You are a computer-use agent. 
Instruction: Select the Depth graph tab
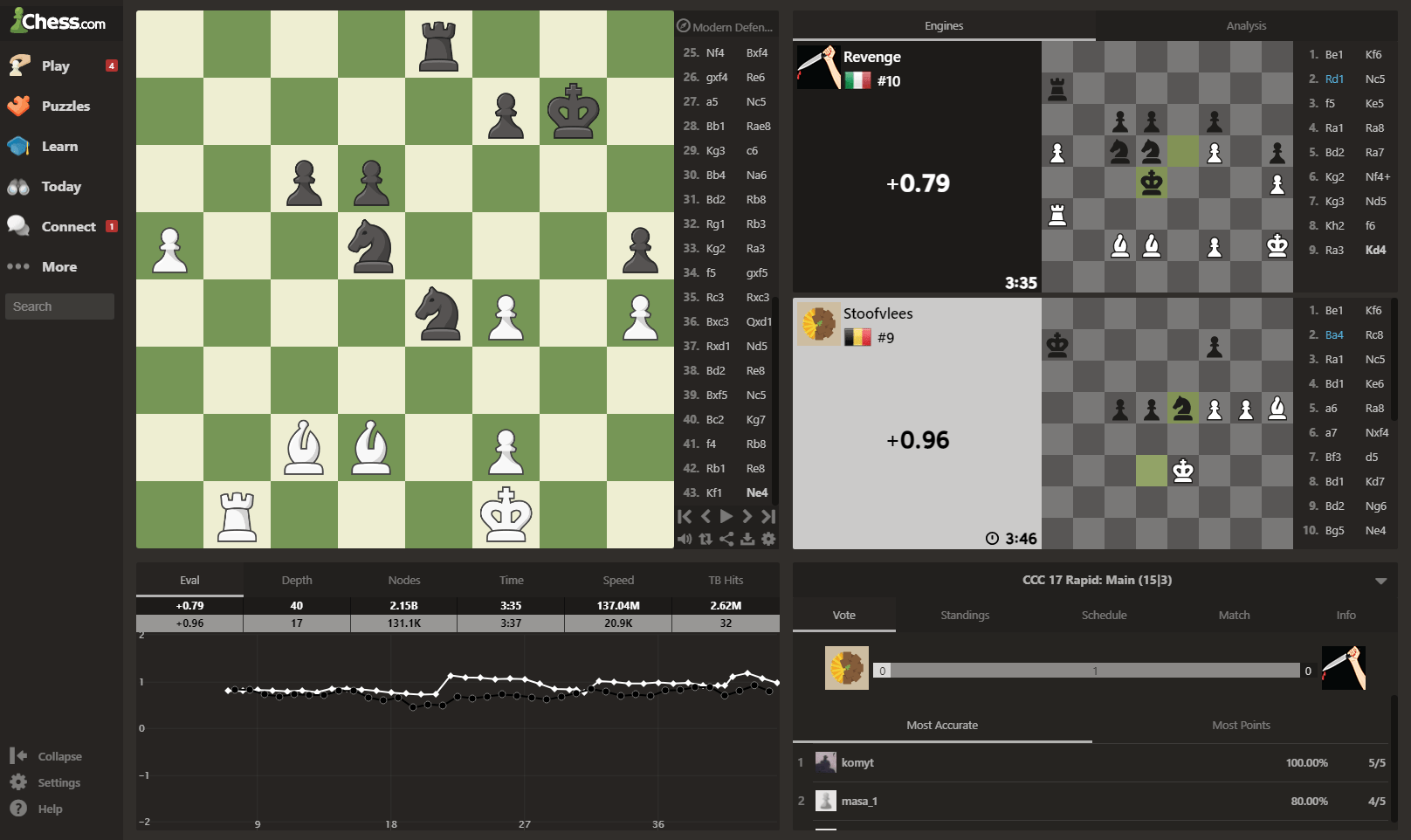click(297, 580)
